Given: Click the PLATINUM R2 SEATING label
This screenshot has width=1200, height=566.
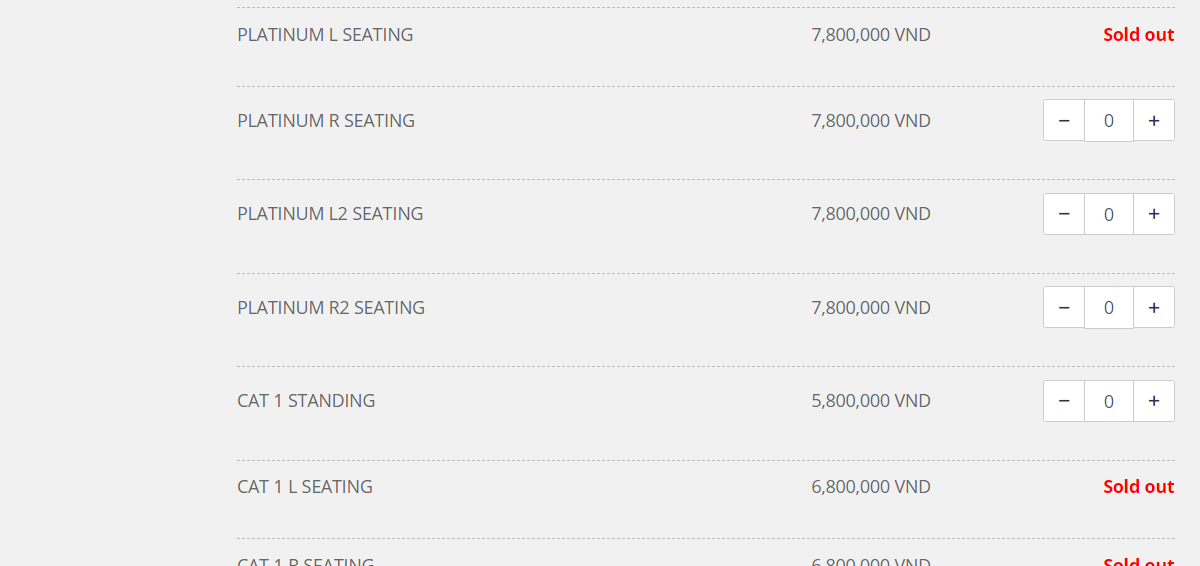Looking at the screenshot, I should [x=331, y=308].
